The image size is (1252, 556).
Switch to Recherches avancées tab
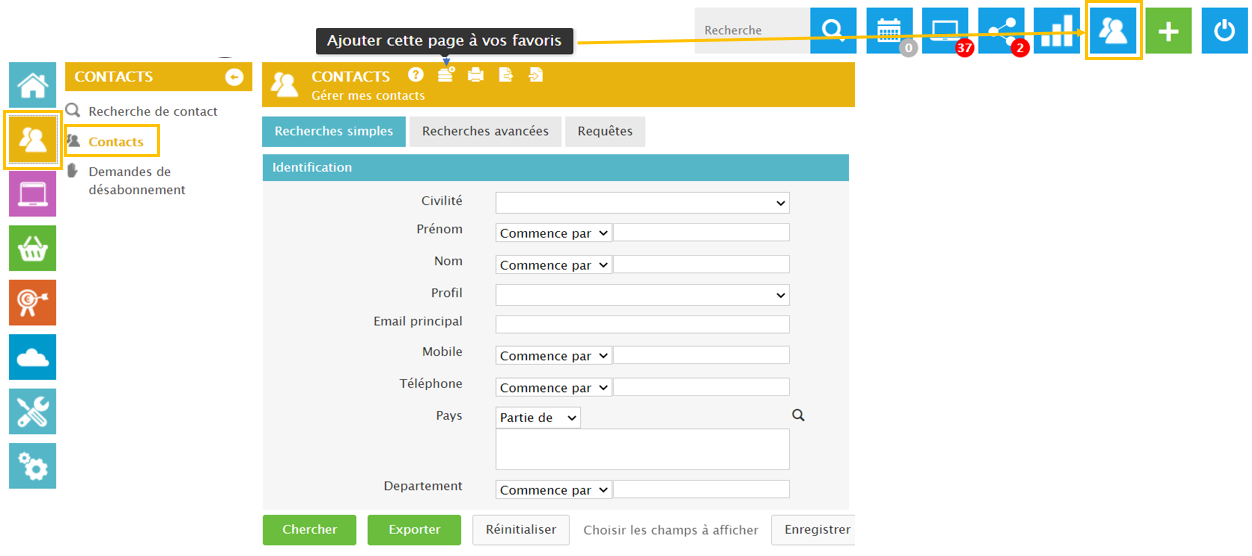coord(485,132)
